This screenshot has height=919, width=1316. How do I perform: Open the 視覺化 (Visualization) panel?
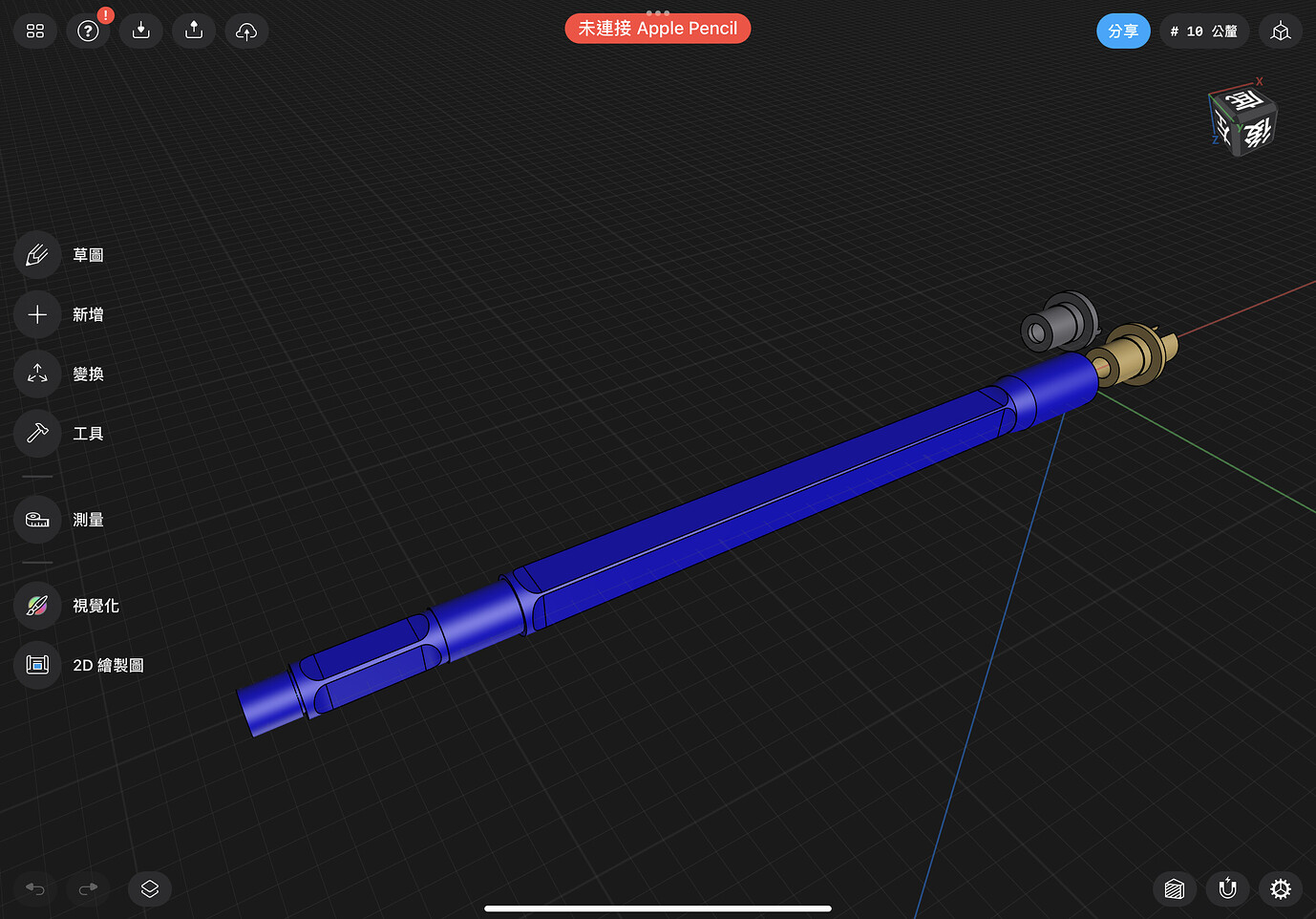pyautogui.click(x=36, y=605)
